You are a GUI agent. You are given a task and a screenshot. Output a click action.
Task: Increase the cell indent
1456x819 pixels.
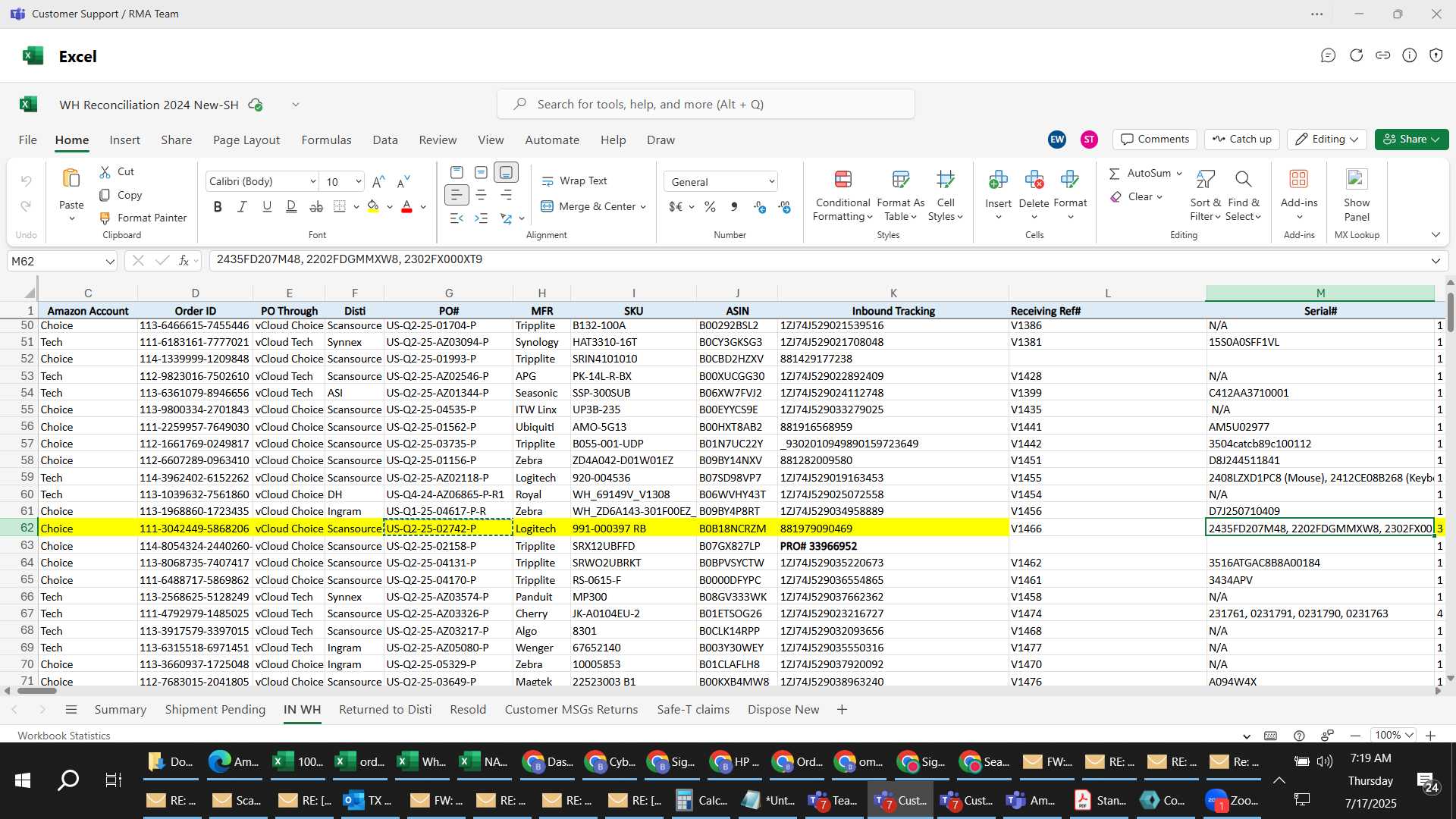click(481, 218)
